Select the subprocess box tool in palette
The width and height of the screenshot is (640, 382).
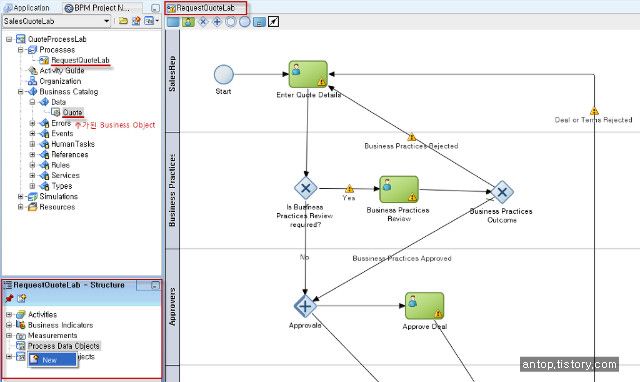(259, 22)
